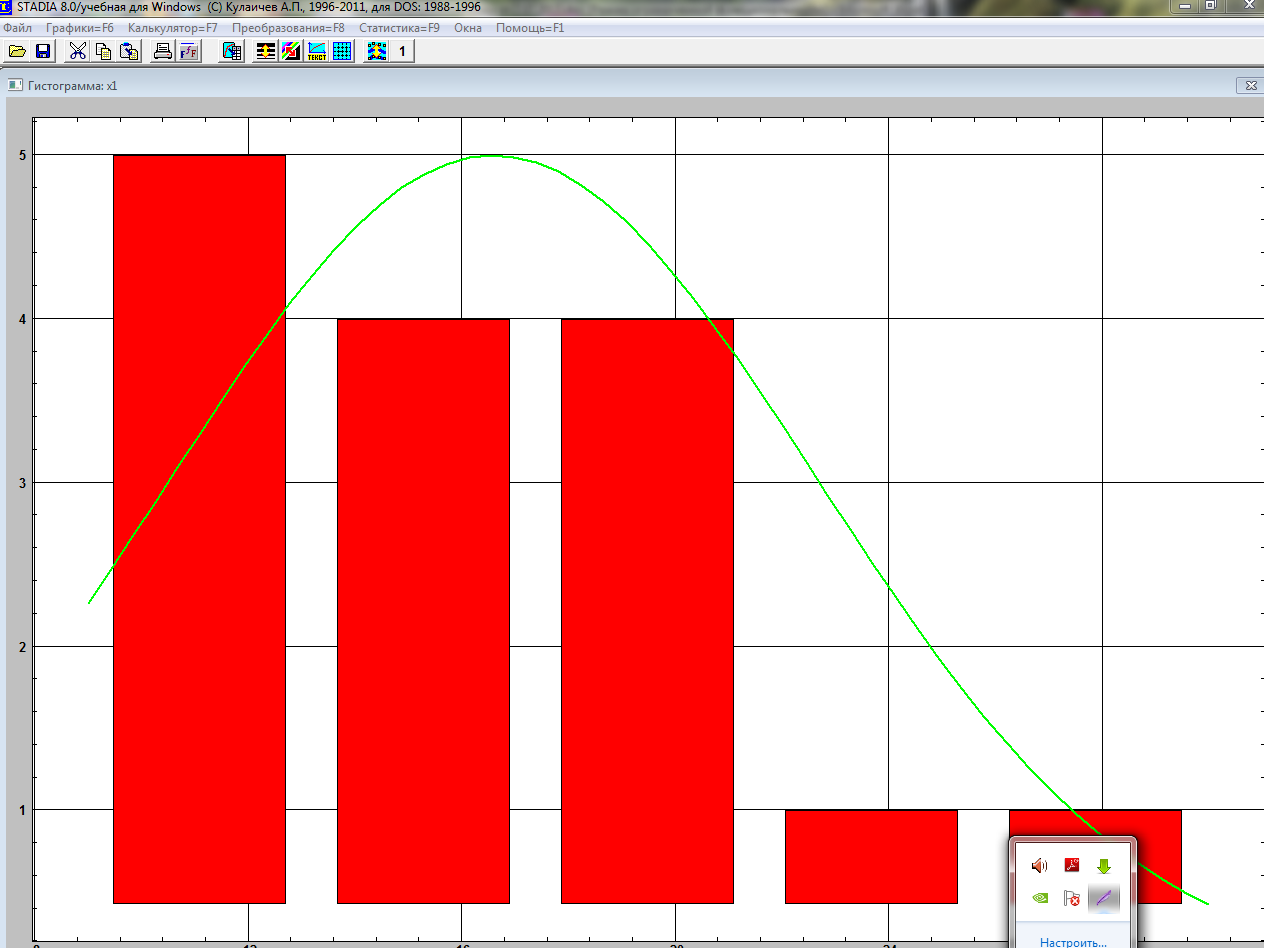Cut with the scissors toolbar icon
The width and height of the screenshot is (1264, 948).
(78, 51)
